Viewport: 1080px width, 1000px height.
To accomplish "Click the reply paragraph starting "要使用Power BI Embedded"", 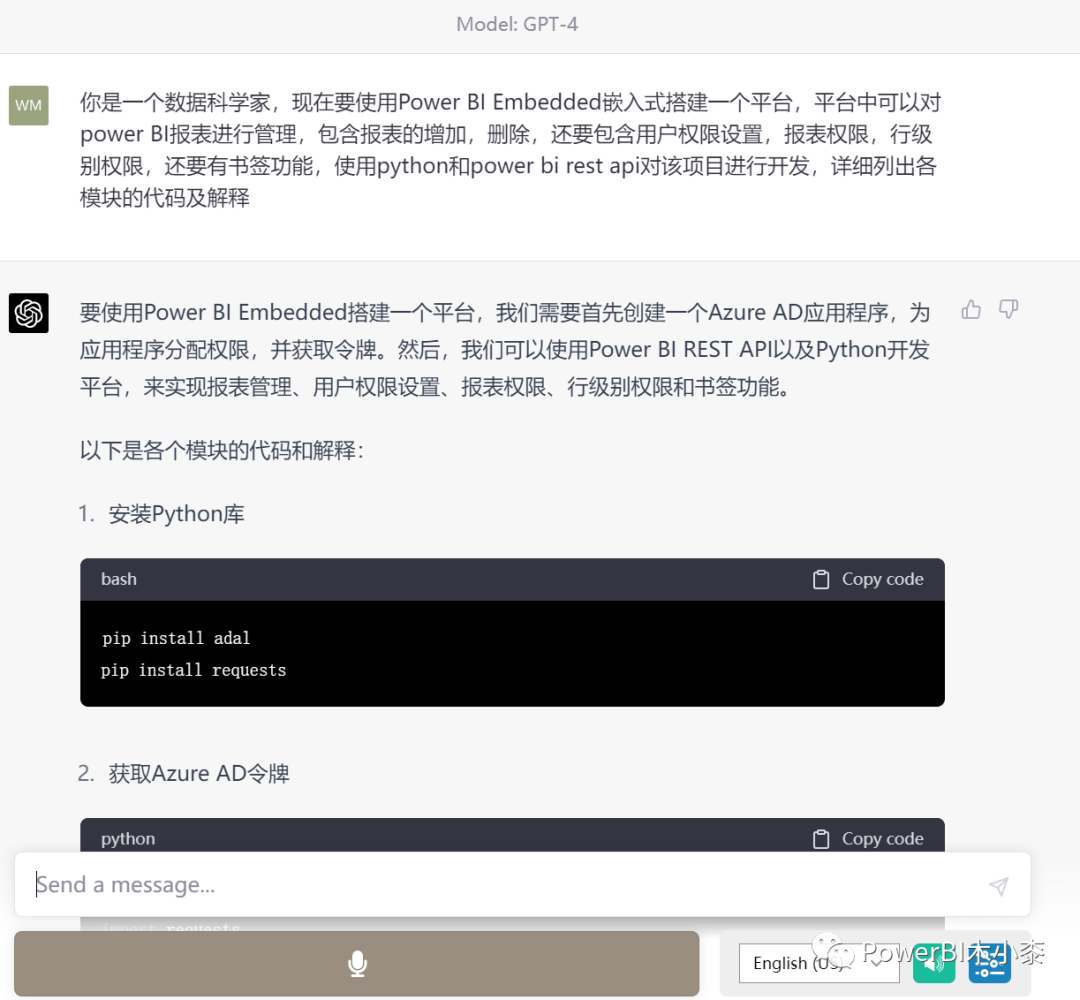I will point(505,350).
